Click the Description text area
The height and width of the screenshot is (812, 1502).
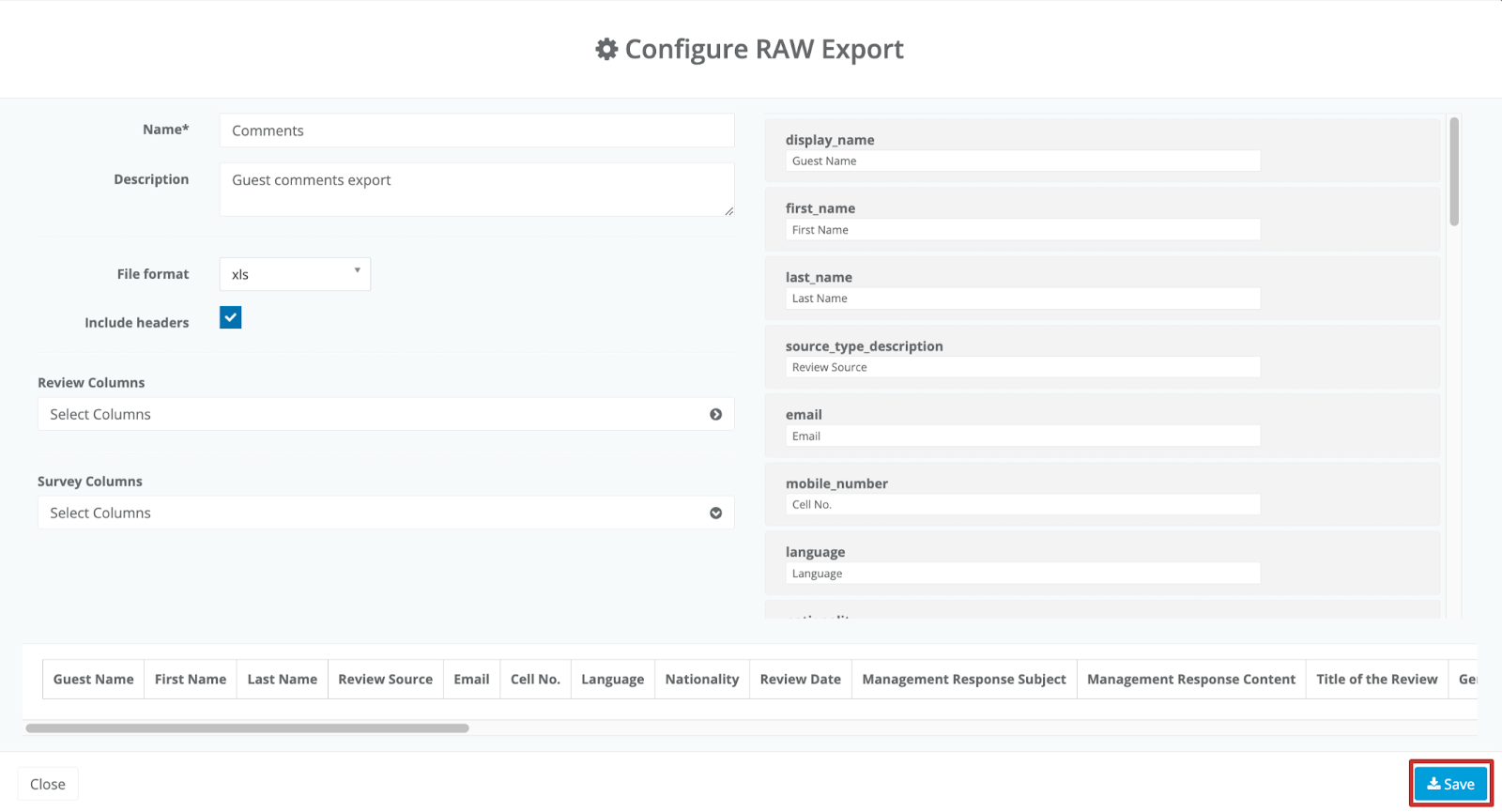pyautogui.click(x=477, y=190)
